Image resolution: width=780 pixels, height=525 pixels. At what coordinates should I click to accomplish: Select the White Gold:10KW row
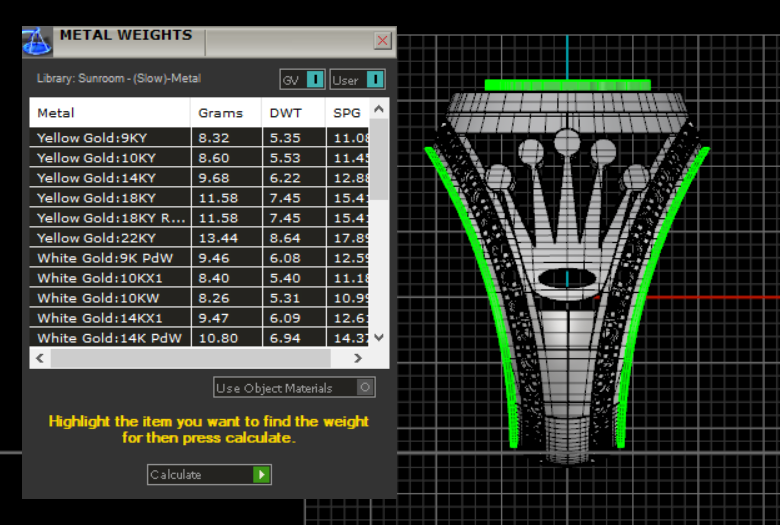(x=110, y=298)
